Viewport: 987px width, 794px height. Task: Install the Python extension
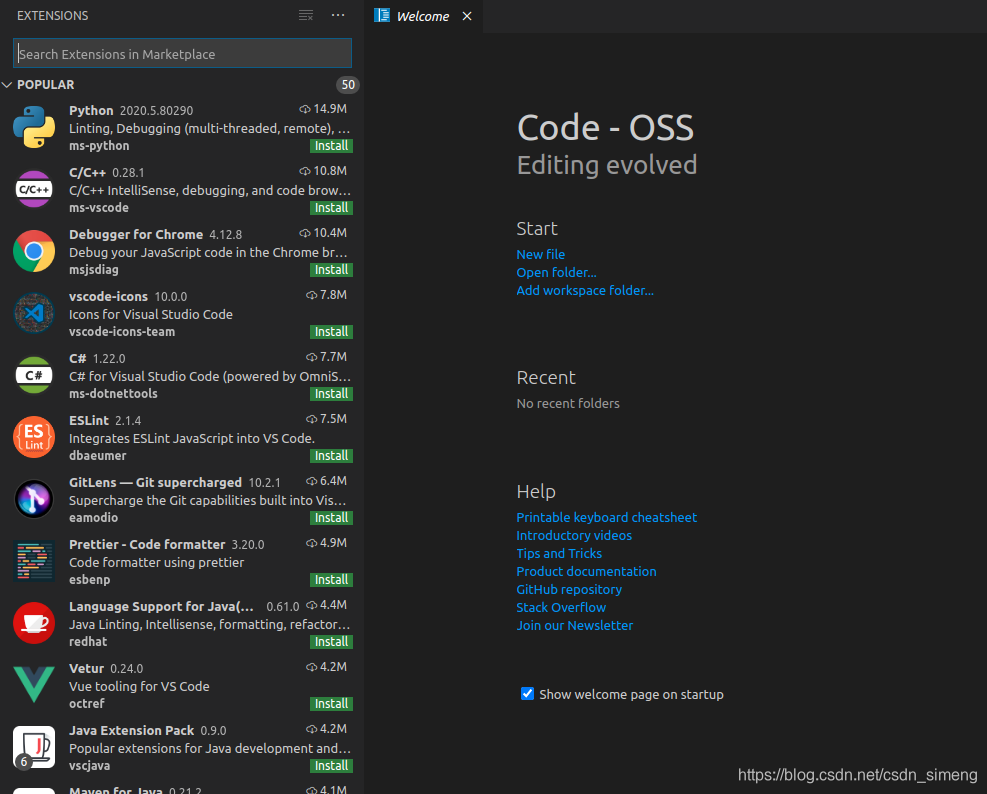point(331,145)
